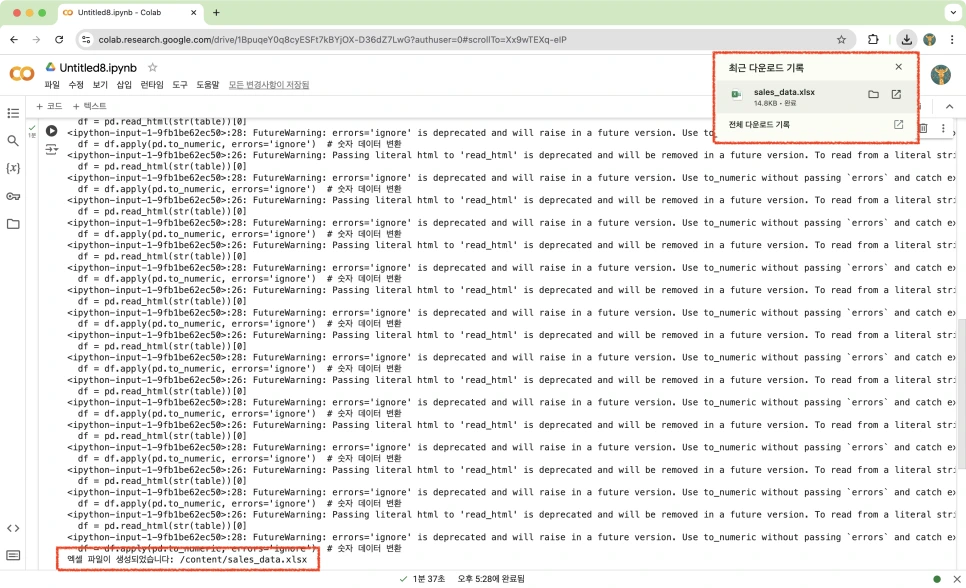Open the search panel in the sidebar
Screen dimensions: 966x588
click(13, 142)
